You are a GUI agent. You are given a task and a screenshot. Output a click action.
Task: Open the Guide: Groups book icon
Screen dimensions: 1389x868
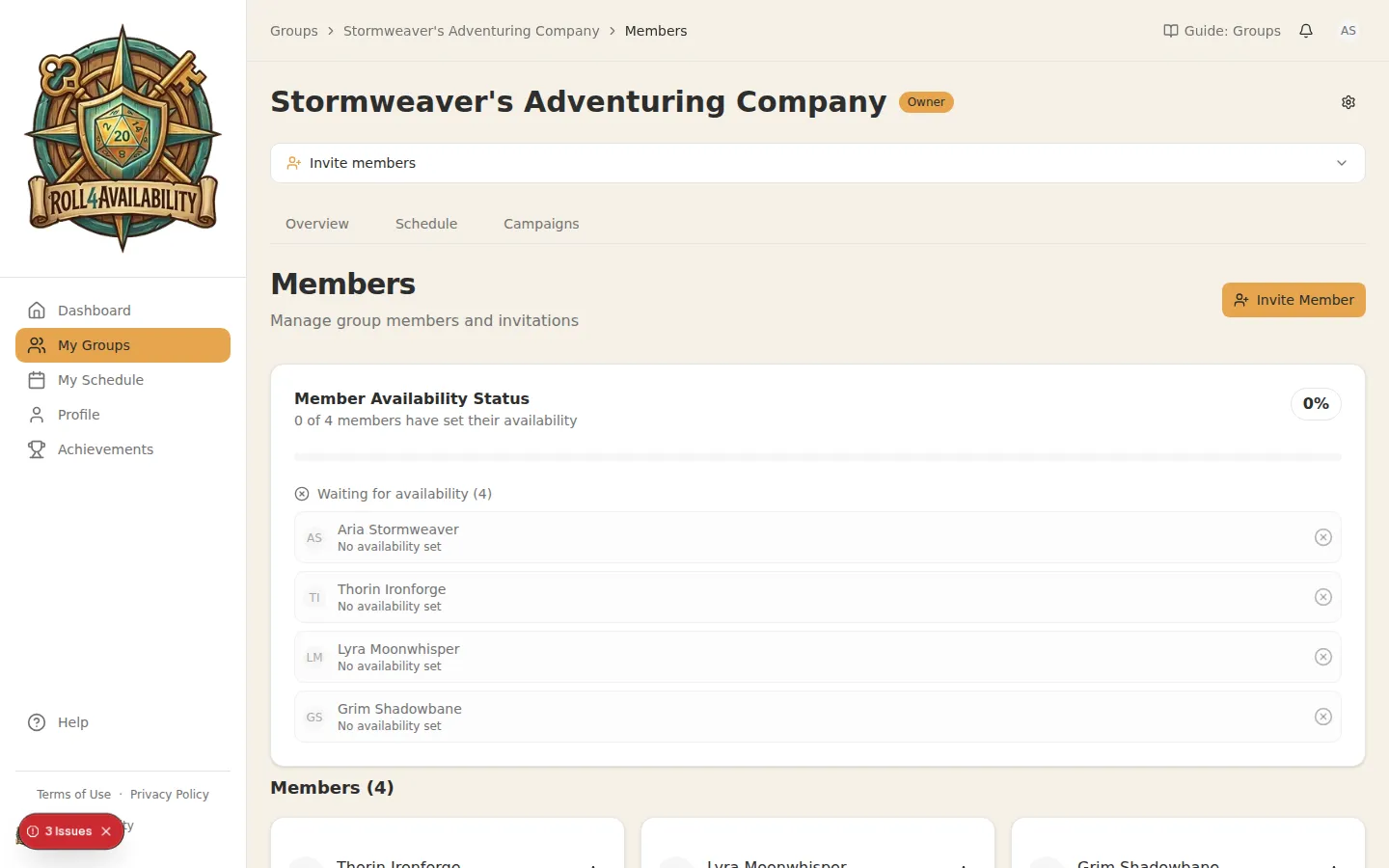[x=1169, y=30]
